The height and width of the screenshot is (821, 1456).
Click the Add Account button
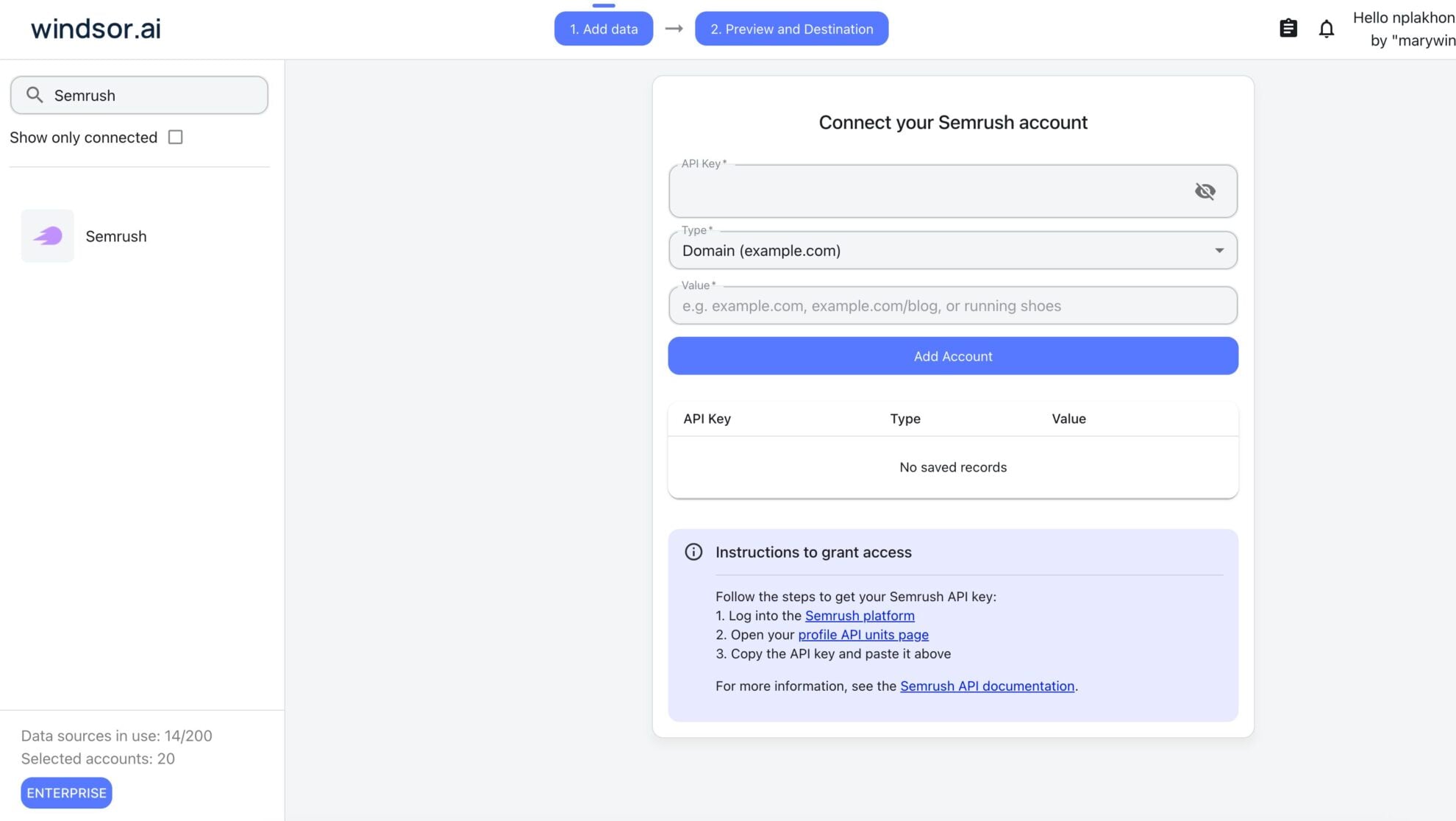953,356
